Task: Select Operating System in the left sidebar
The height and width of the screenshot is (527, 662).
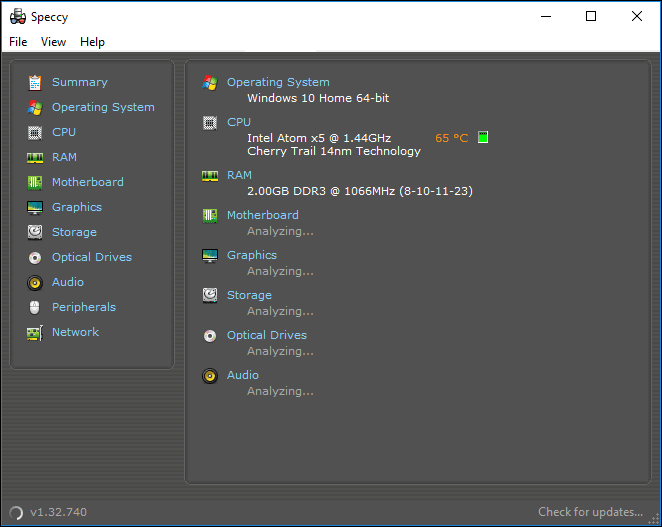Action: pos(103,107)
